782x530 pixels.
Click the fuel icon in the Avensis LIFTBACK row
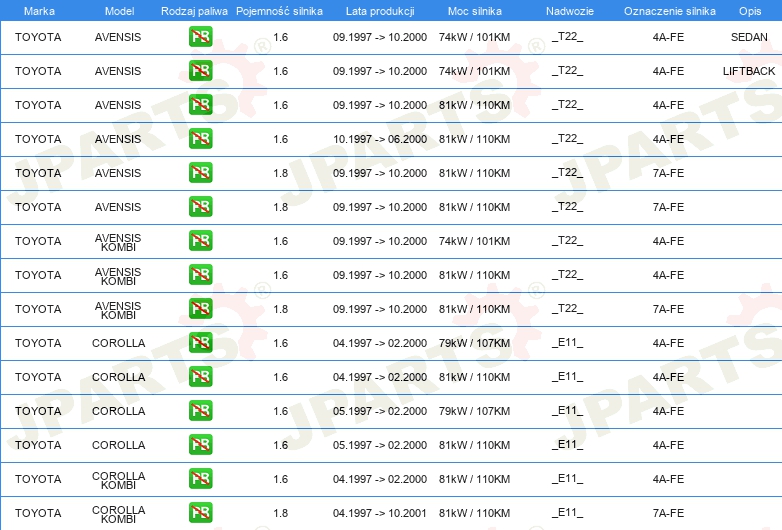[x=200, y=71]
